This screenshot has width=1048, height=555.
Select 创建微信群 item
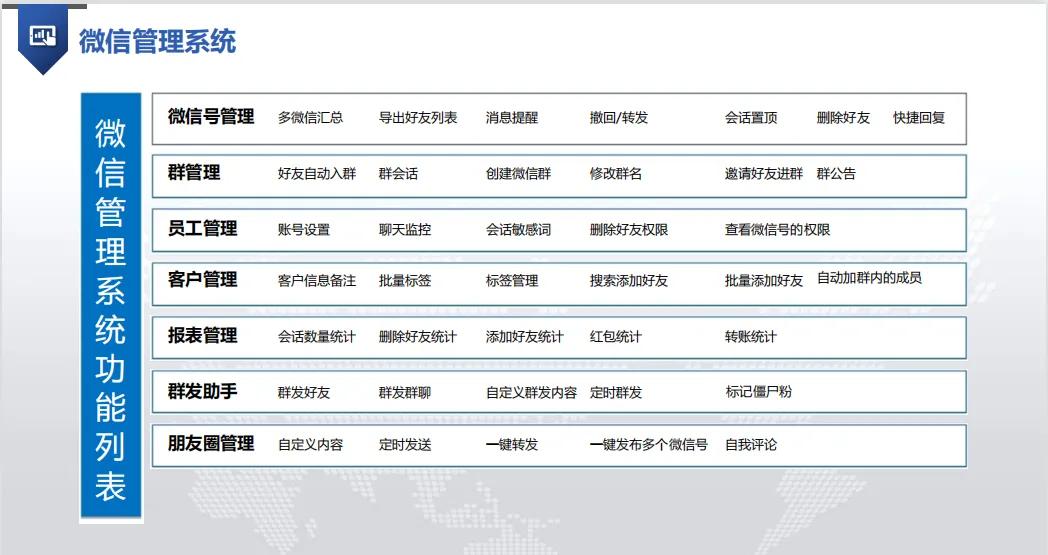point(518,174)
